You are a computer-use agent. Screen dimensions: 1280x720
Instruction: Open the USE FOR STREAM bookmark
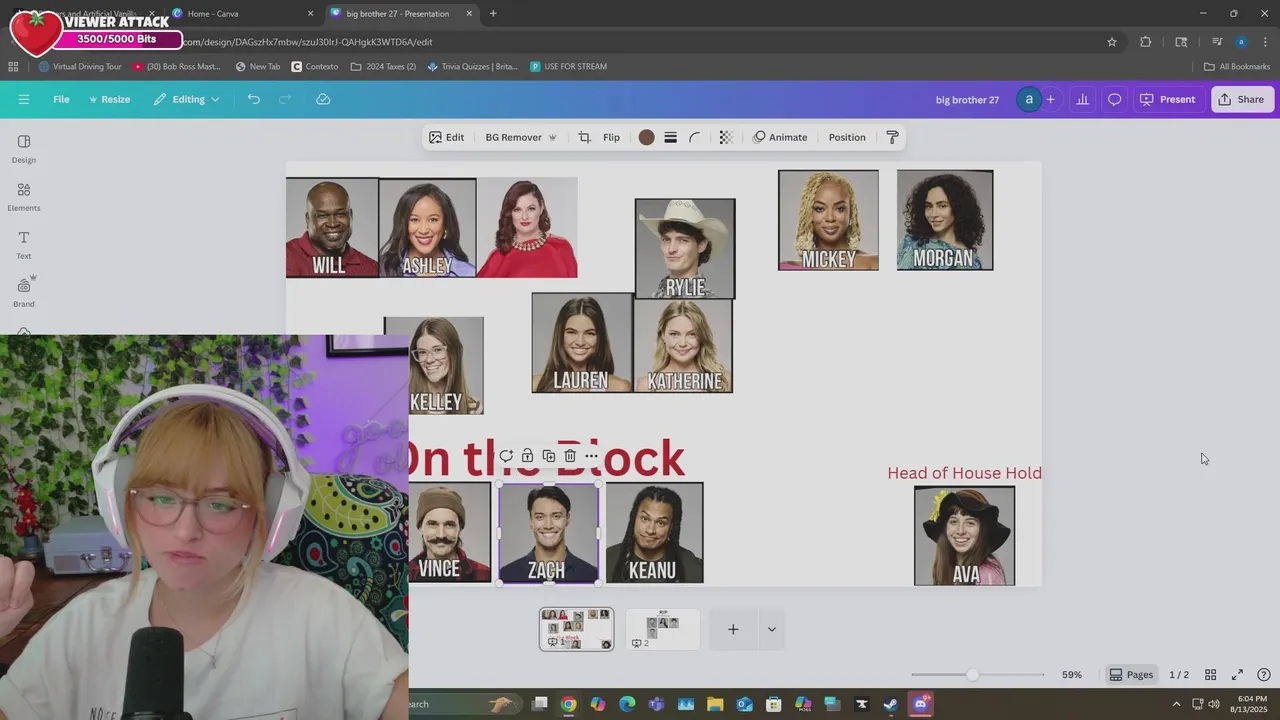[x=568, y=67]
